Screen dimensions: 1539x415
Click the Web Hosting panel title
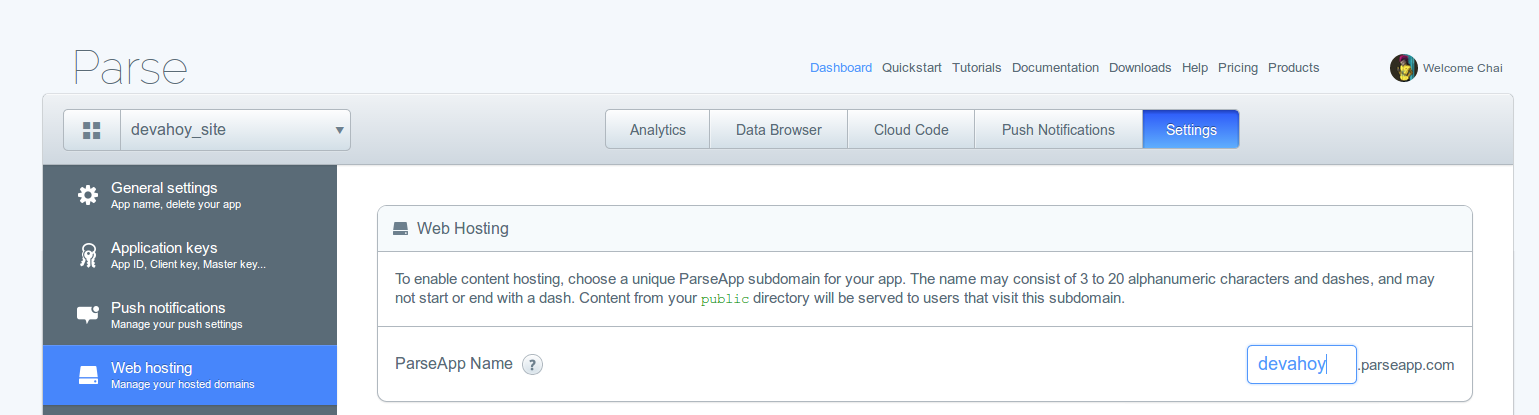463,229
